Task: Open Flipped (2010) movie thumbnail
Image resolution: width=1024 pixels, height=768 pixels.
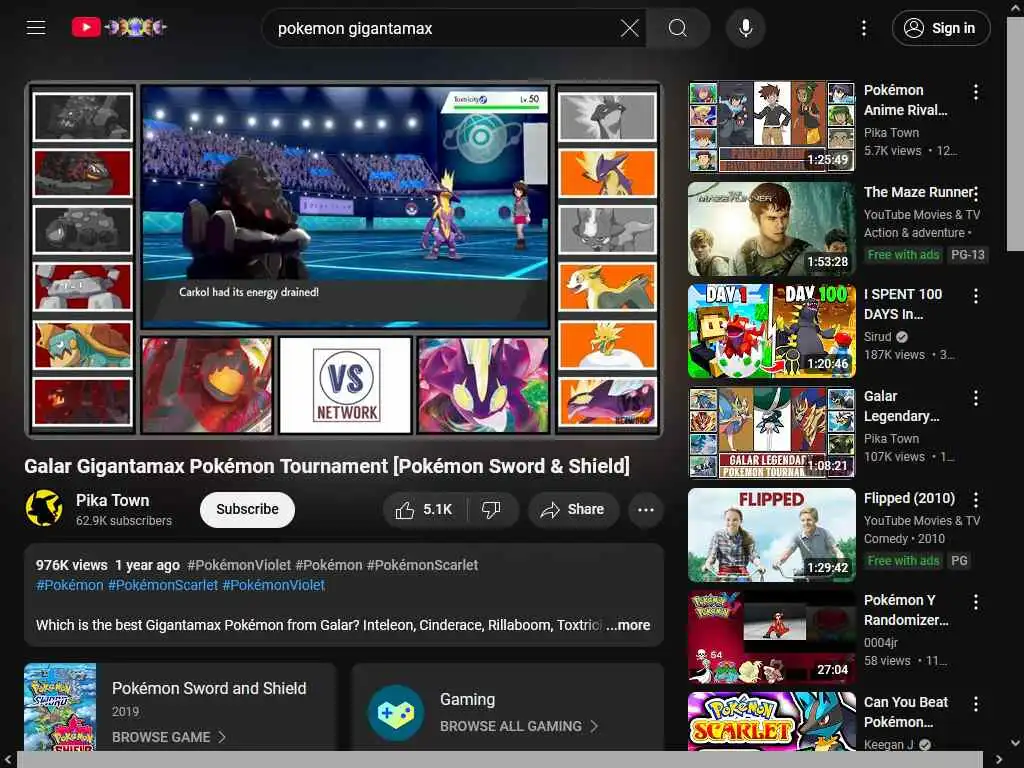Action: pos(771,534)
